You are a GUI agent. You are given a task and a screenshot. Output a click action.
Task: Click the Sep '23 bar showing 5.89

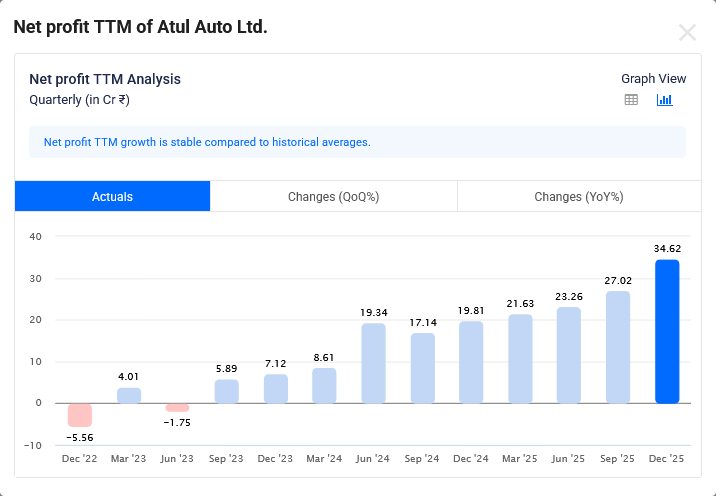[227, 391]
